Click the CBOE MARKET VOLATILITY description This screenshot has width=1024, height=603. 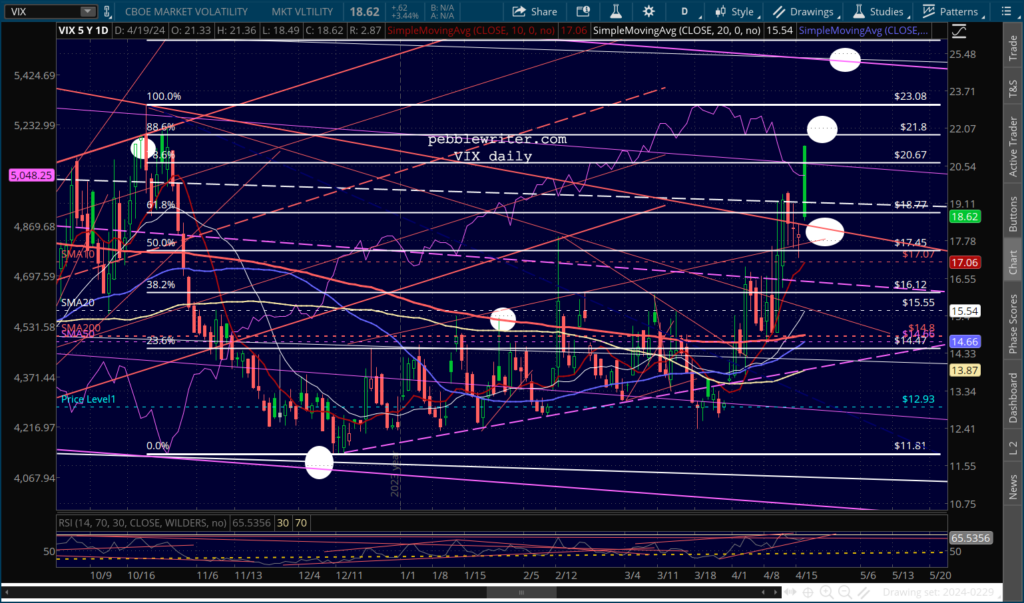(x=186, y=12)
